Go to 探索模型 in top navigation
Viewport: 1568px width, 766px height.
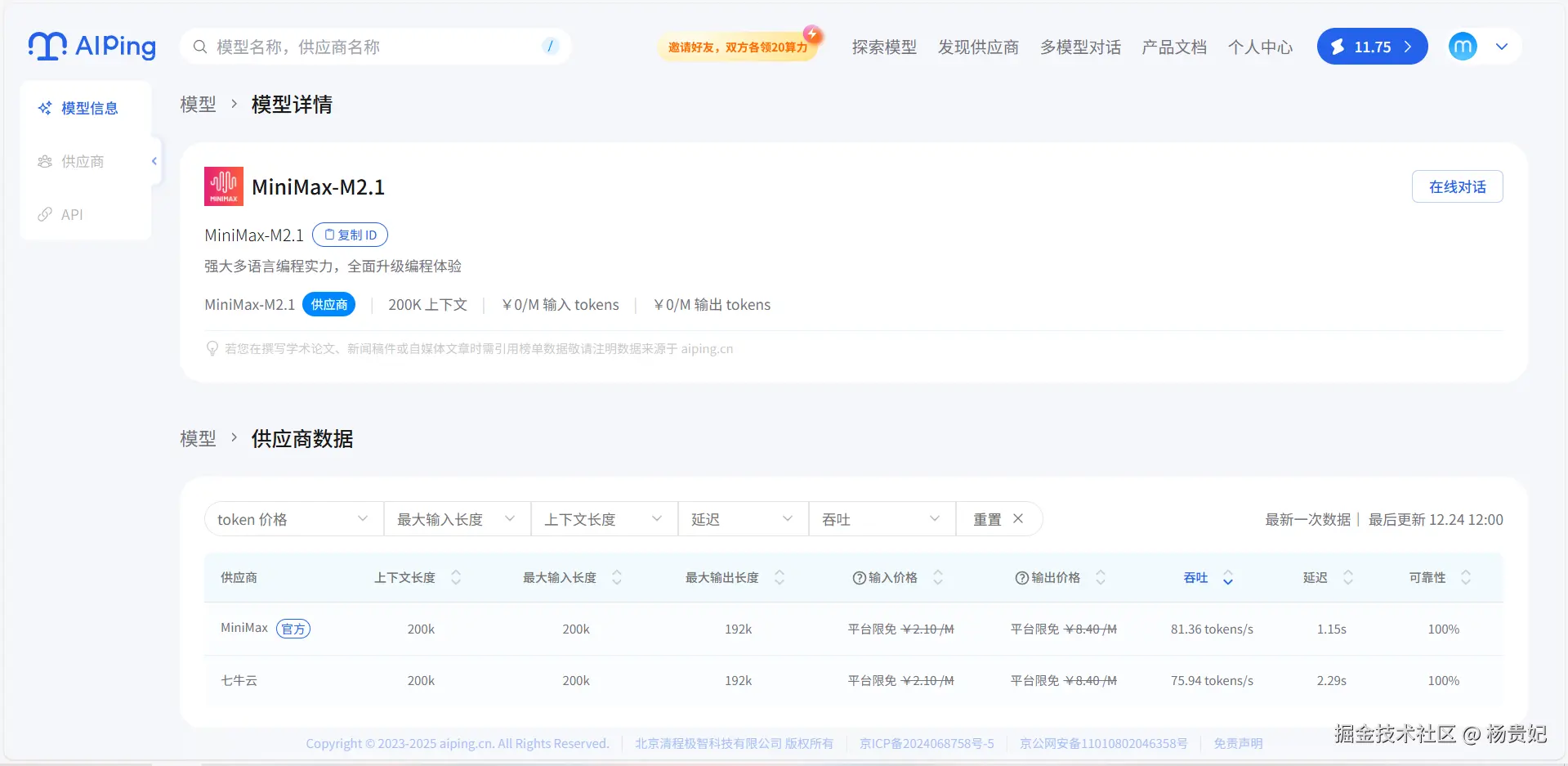click(884, 47)
